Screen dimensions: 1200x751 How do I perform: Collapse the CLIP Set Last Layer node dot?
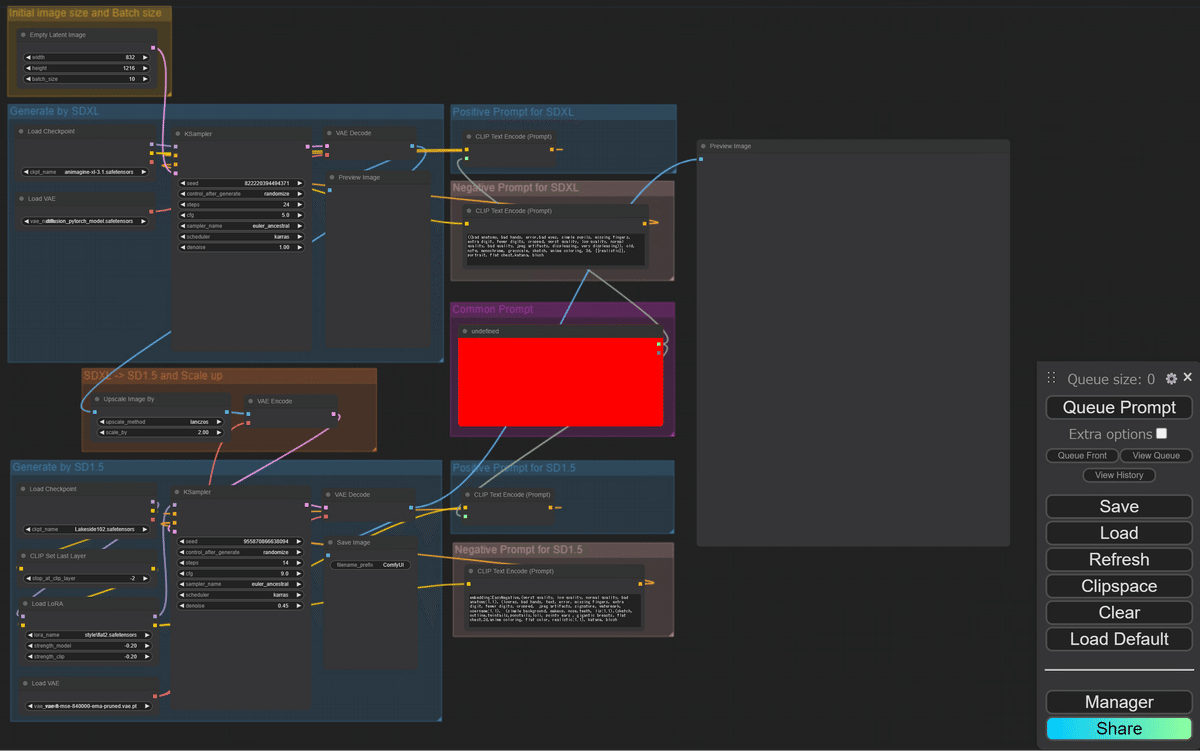point(22,556)
